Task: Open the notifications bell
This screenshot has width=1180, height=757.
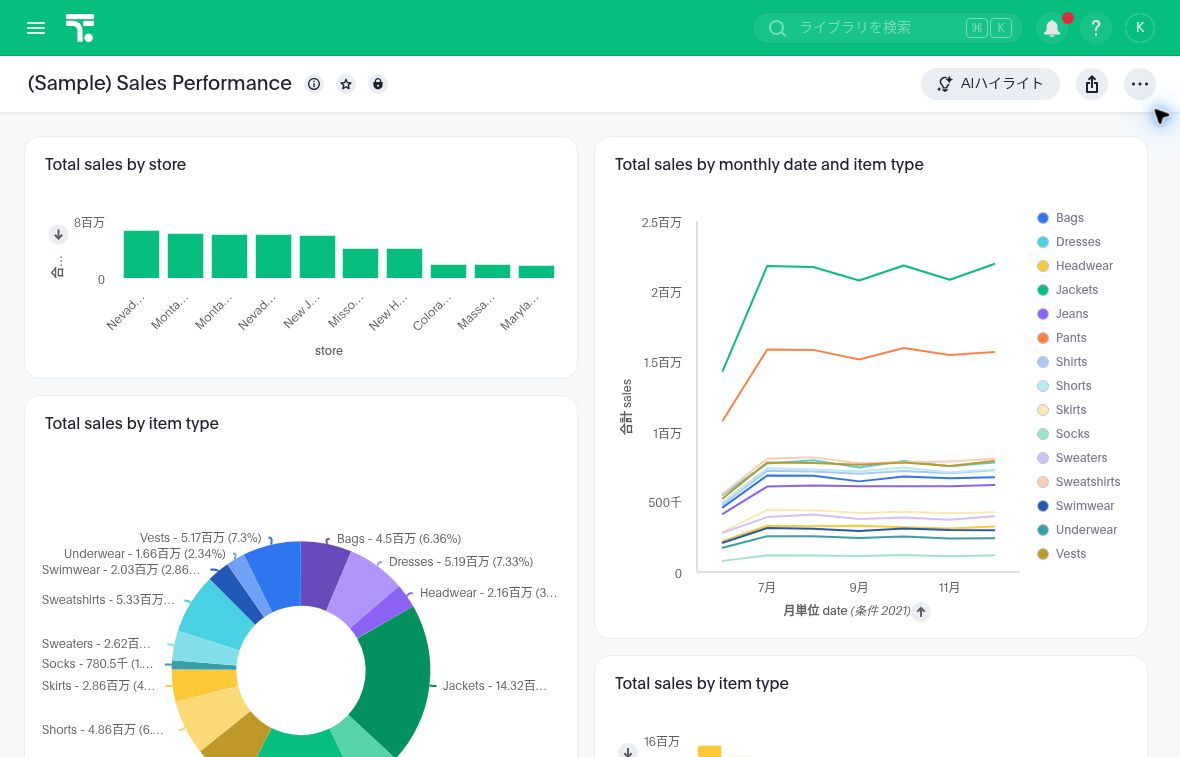Action: (1052, 28)
